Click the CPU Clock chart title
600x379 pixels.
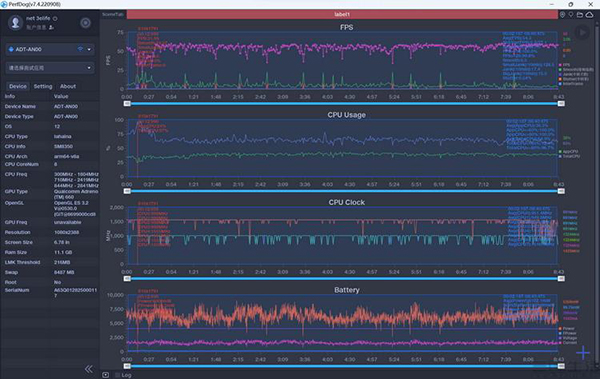346,202
